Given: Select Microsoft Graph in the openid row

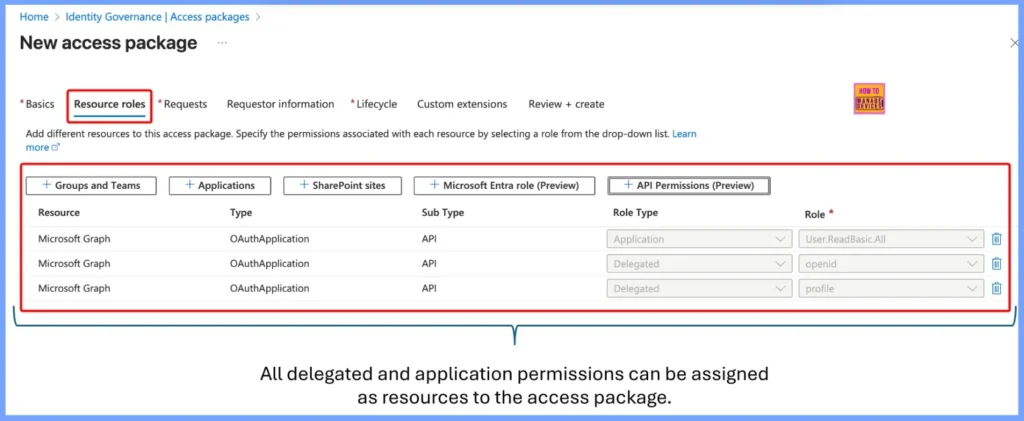Looking at the screenshot, I should click(x=74, y=264).
